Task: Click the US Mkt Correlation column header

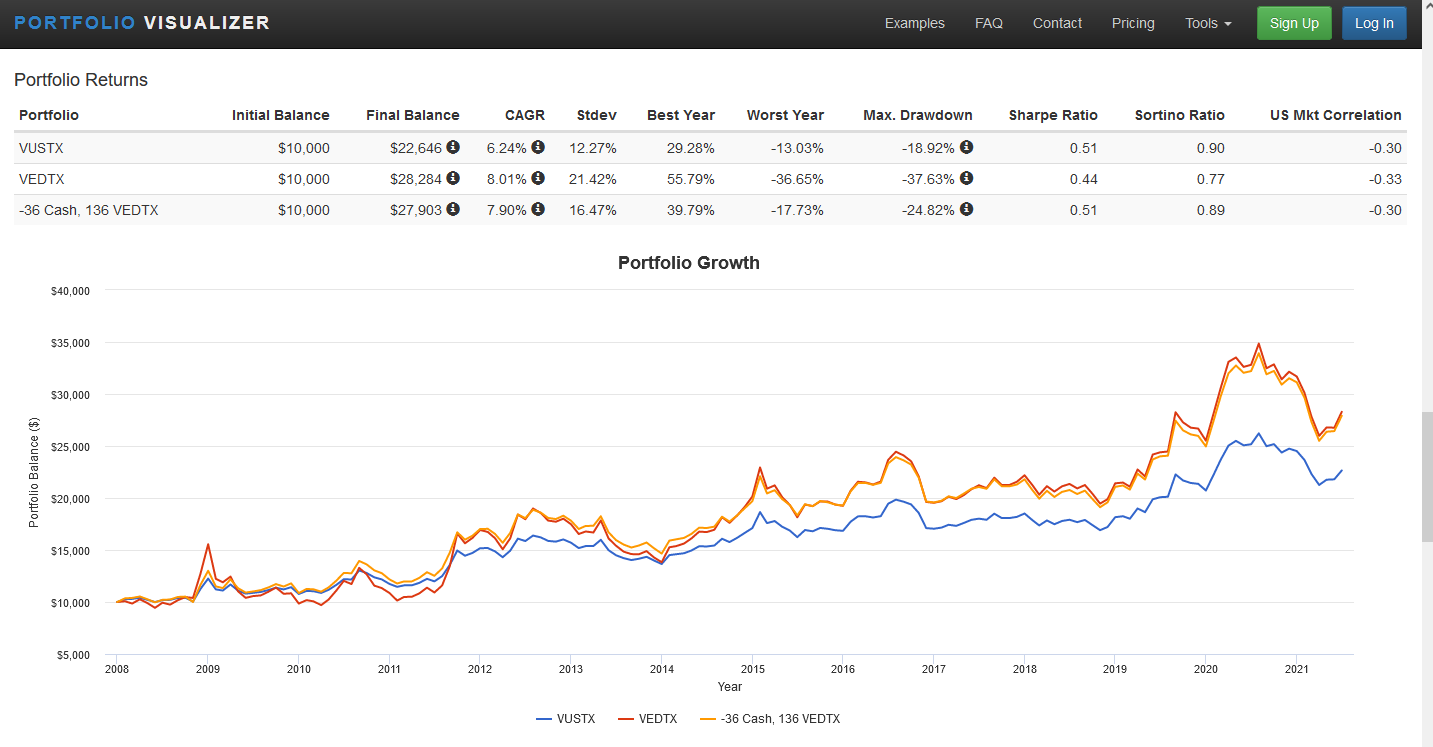Action: click(x=1335, y=115)
